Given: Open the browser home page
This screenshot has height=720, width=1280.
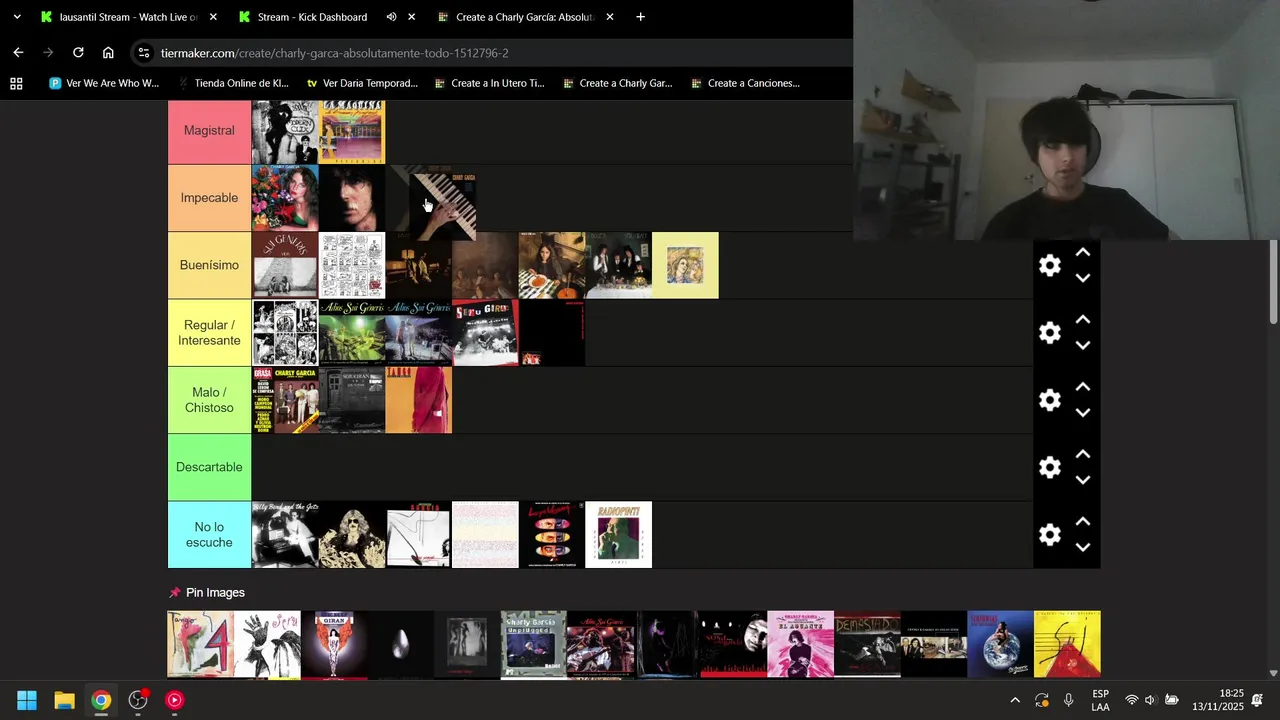Looking at the screenshot, I should pos(108,52).
